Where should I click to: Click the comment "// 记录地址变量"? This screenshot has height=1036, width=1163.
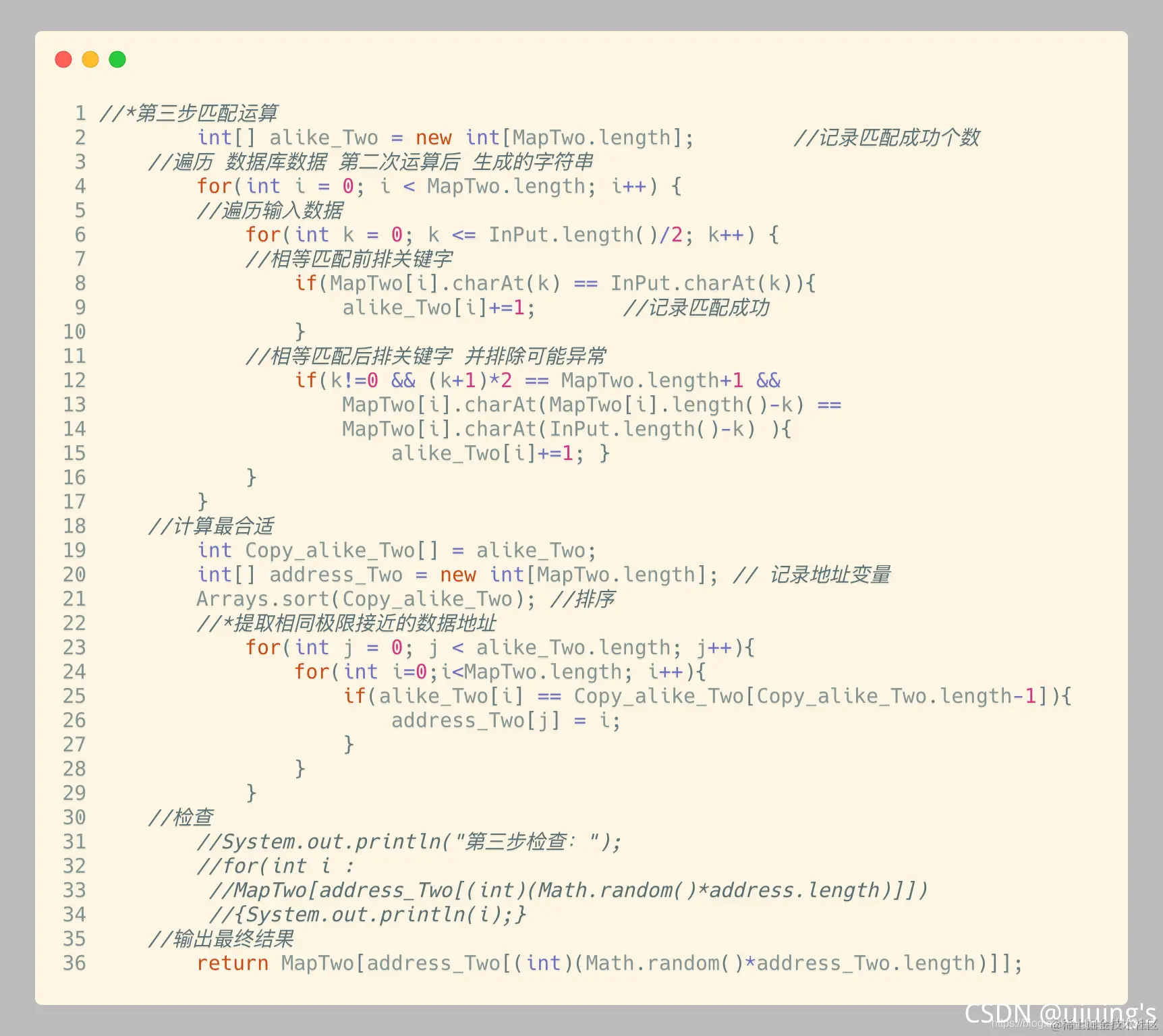pos(812,575)
